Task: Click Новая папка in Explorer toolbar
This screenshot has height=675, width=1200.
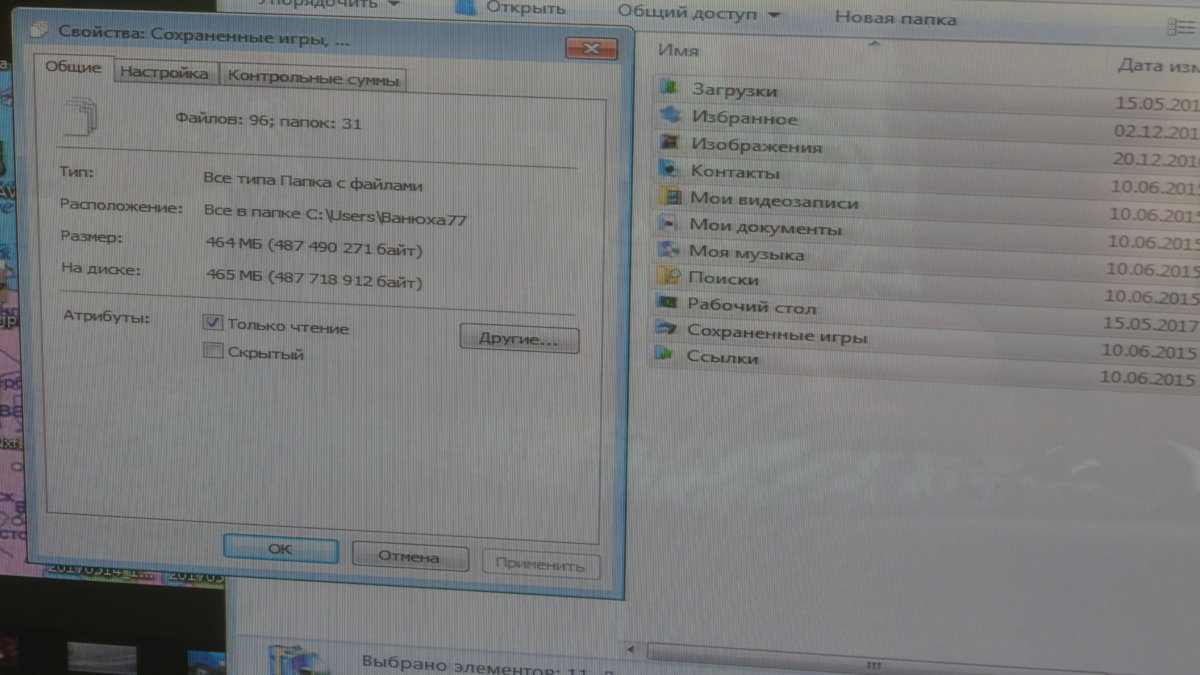Action: [895, 18]
